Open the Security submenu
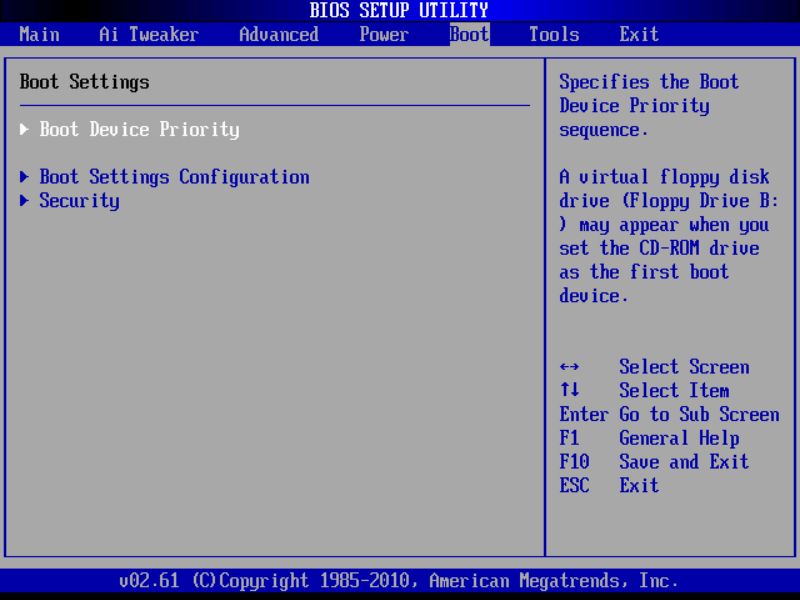 coord(79,201)
